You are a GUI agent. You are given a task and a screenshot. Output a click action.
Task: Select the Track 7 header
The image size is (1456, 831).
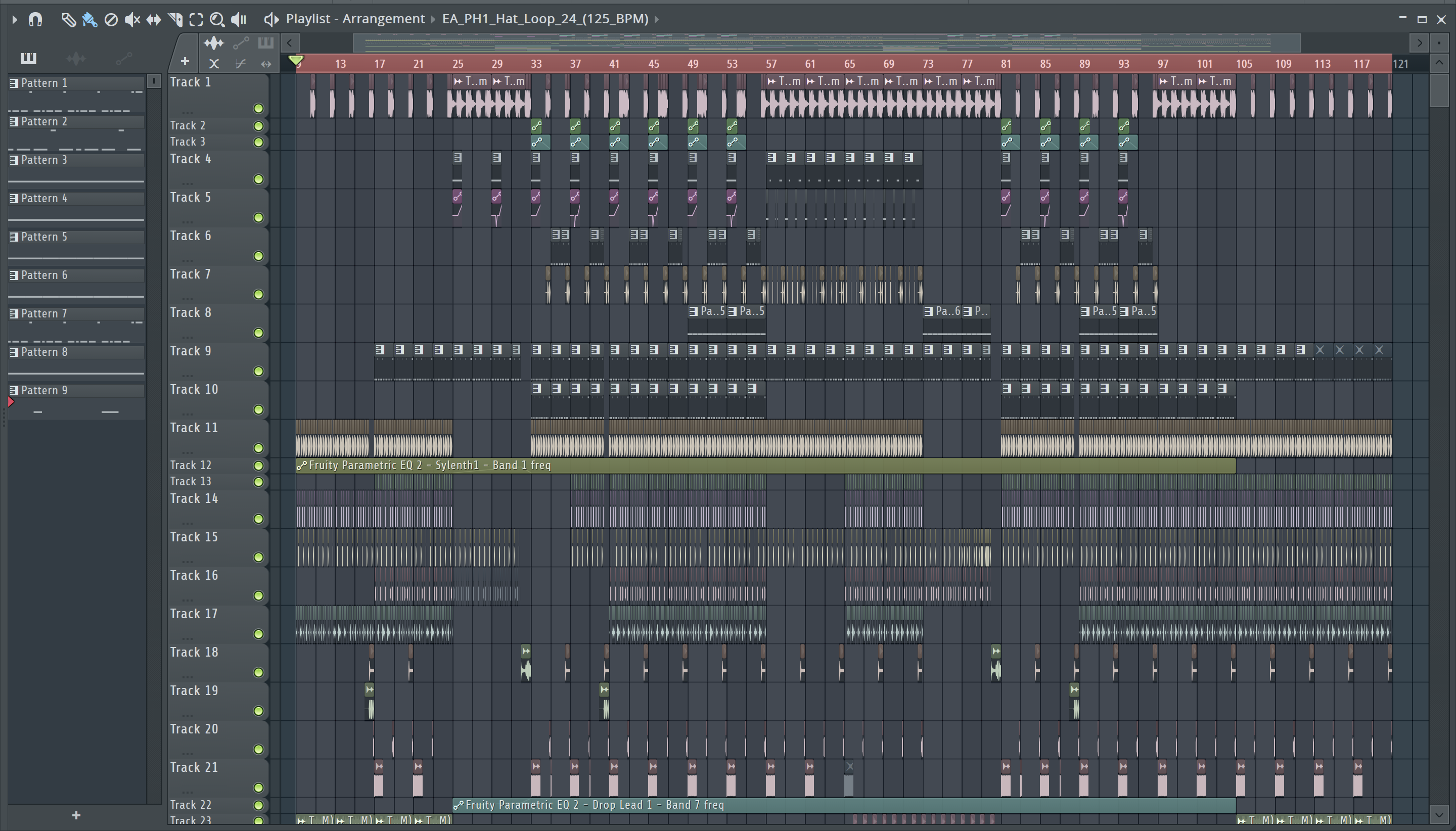tap(218, 284)
